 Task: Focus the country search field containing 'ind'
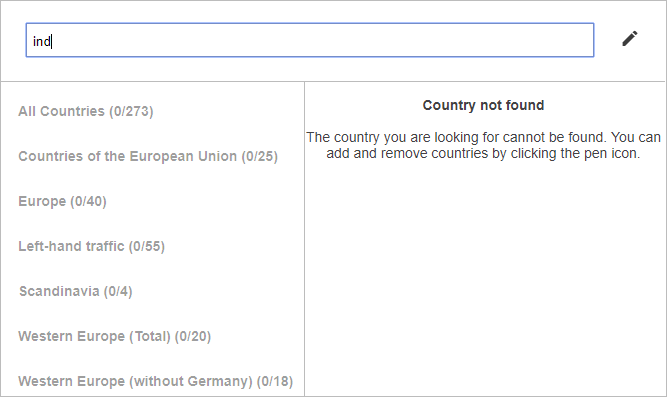coord(310,40)
